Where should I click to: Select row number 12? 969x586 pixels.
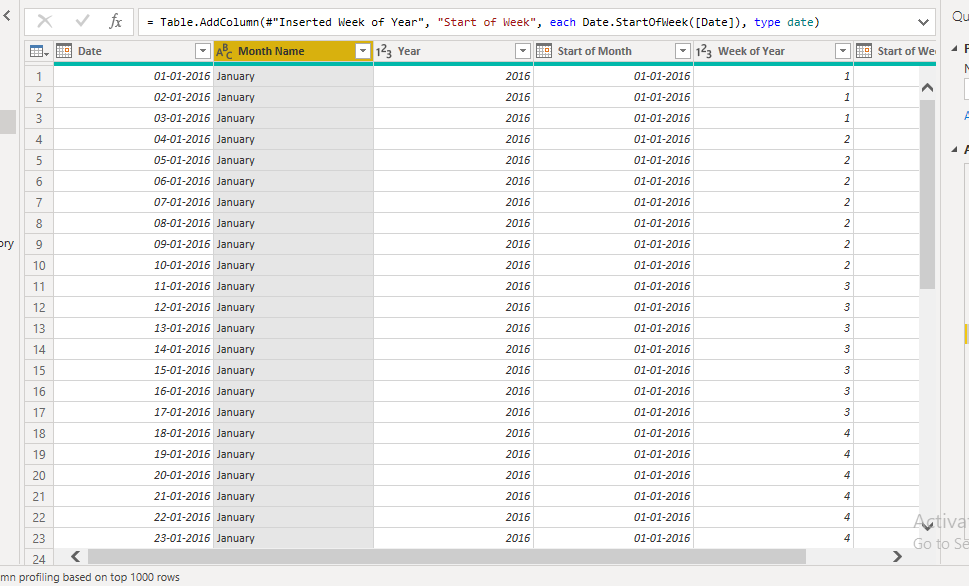coord(39,308)
